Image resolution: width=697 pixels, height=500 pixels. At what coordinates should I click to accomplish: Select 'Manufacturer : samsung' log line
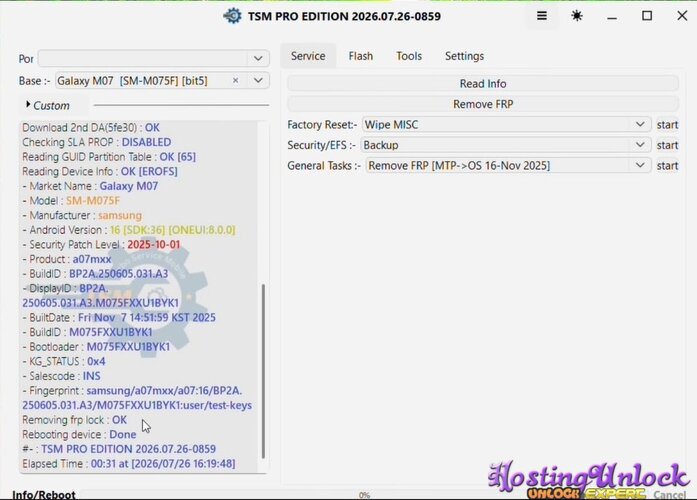click(x=82, y=215)
